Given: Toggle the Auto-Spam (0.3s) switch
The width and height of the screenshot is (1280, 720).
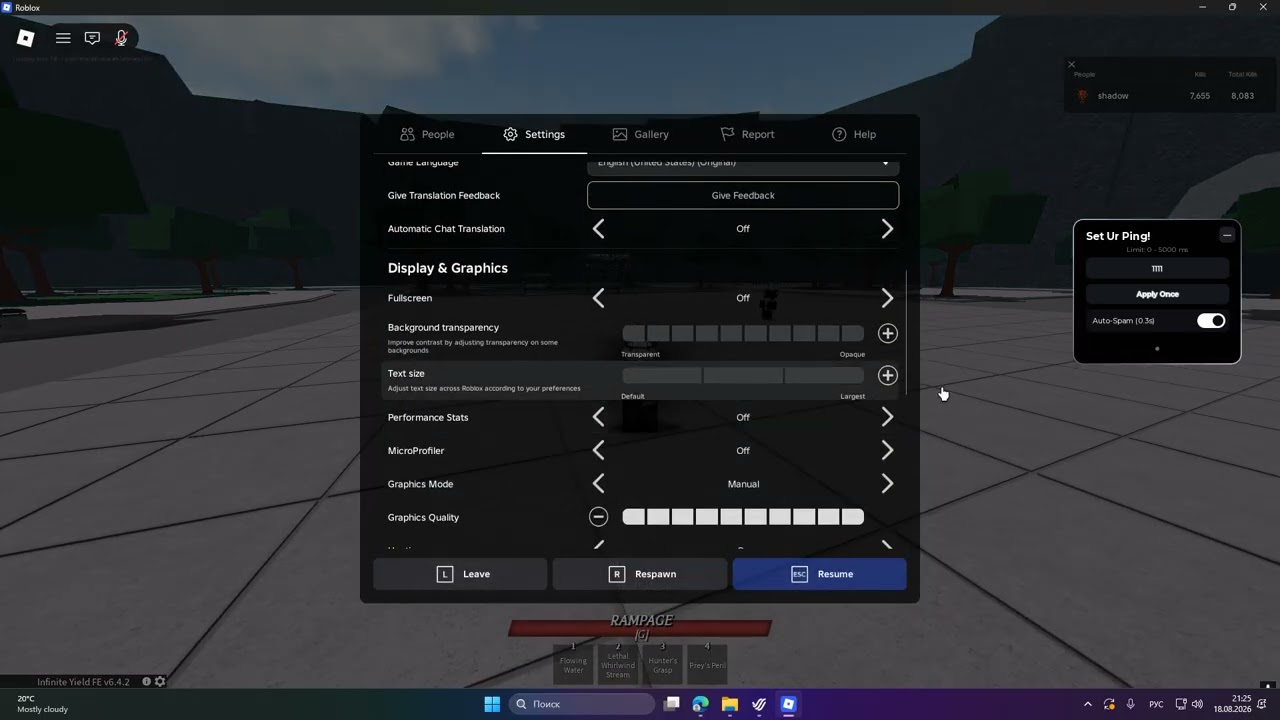Looking at the screenshot, I should pyautogui.click(x=1211, y=321).
